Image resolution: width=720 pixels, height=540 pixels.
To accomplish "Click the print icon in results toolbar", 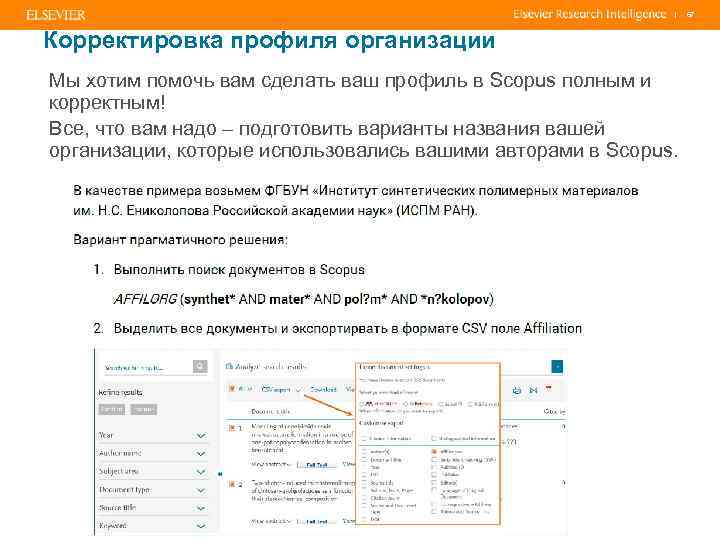I will click(517, 390).
